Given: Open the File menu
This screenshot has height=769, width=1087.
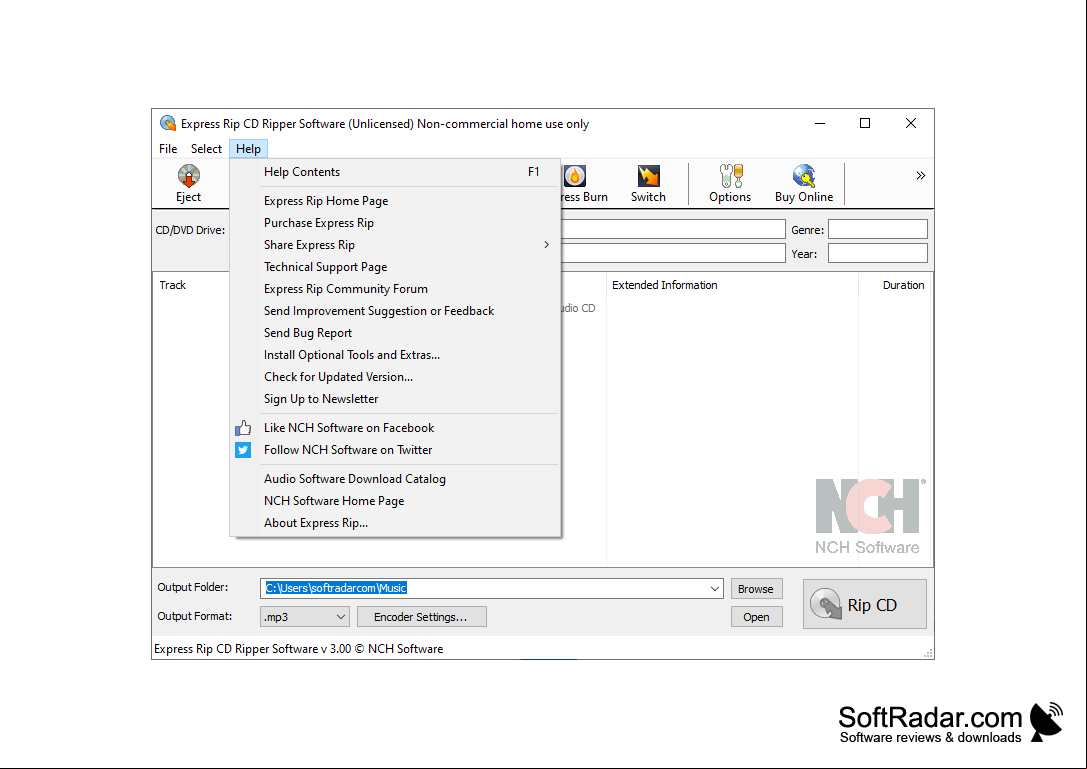Looking at the screenshot, I should point(168,149).
